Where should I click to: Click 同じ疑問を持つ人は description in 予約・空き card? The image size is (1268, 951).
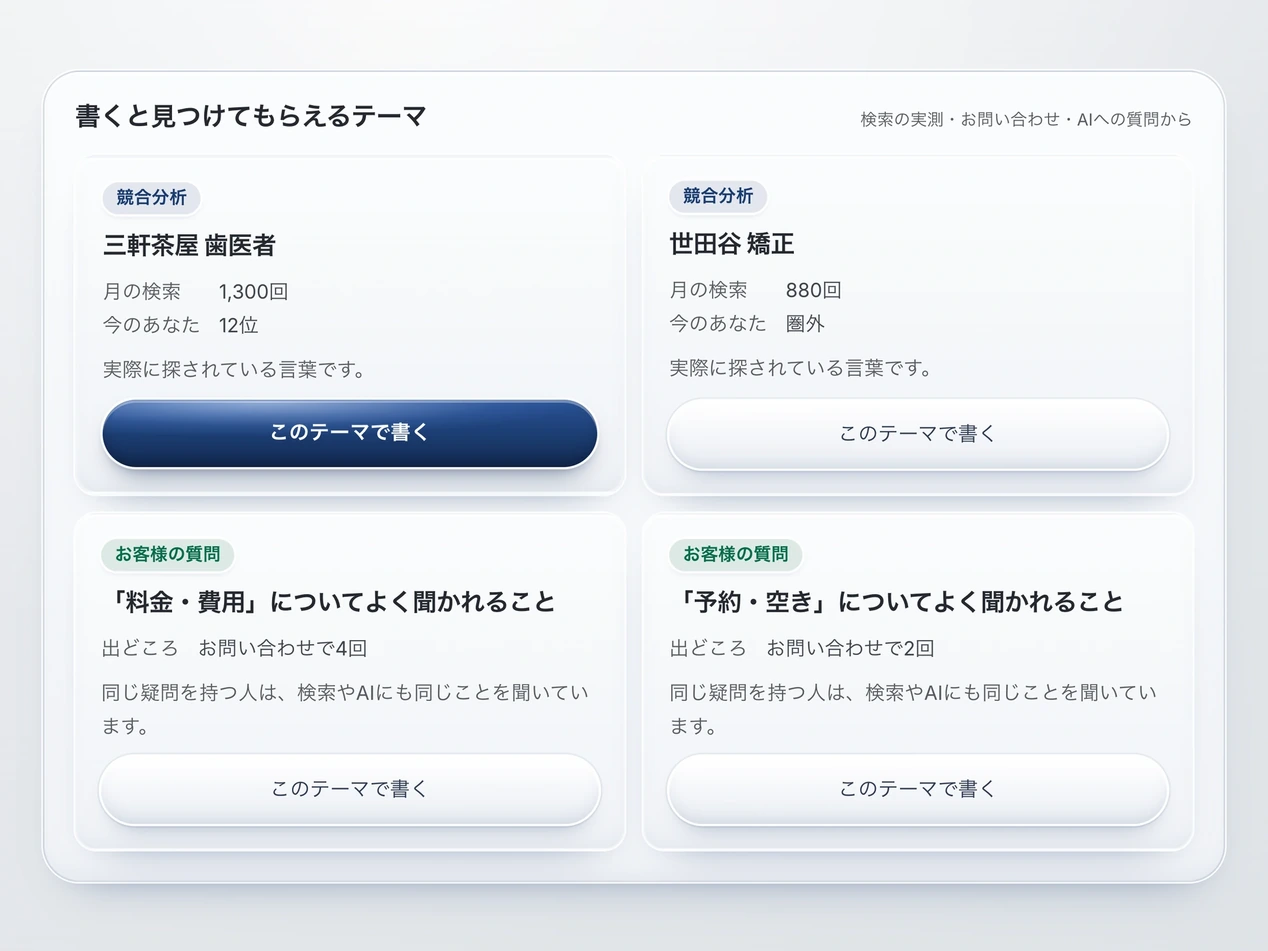913,709
